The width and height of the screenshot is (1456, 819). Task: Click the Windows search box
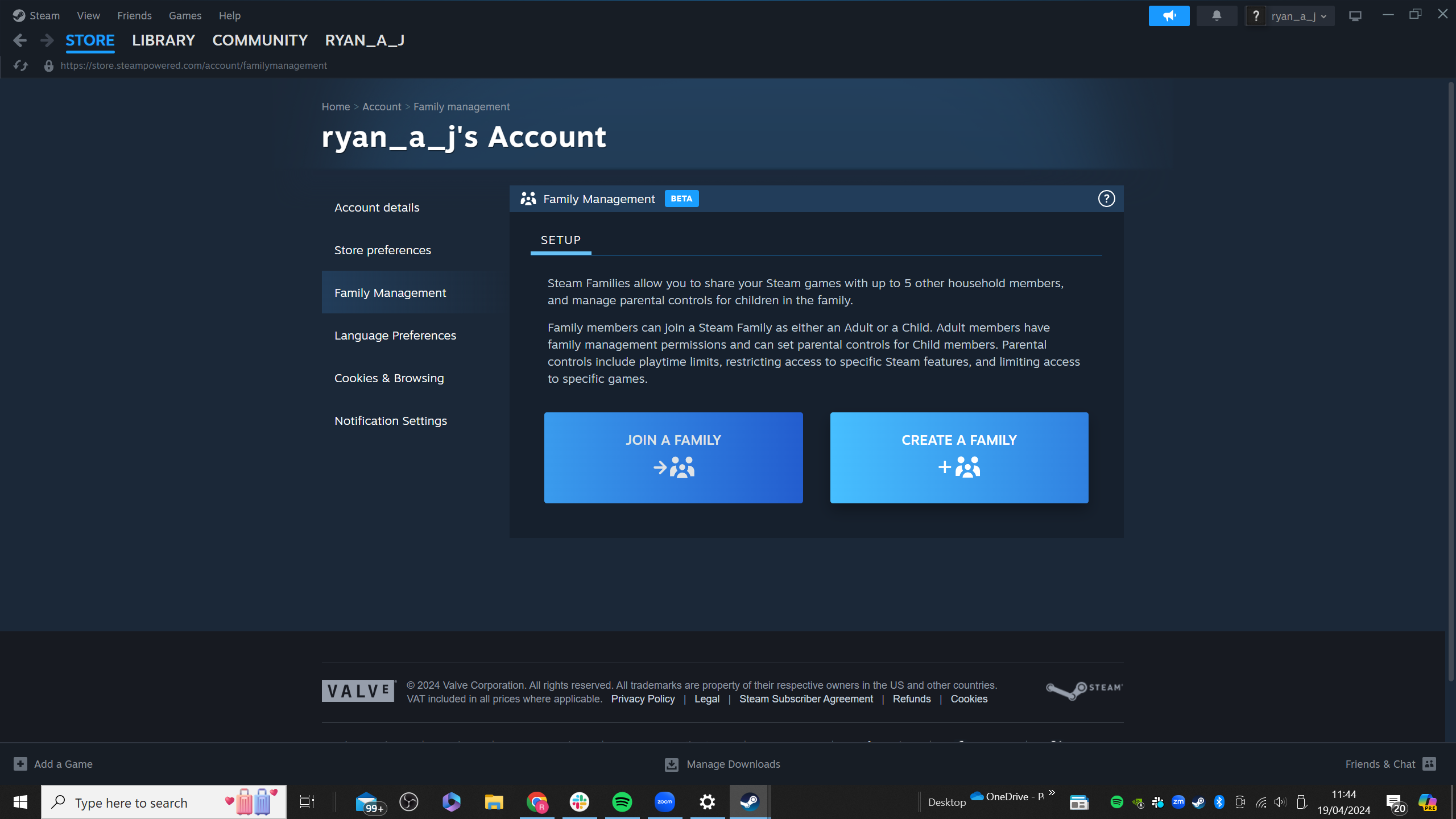pos(164,802)
